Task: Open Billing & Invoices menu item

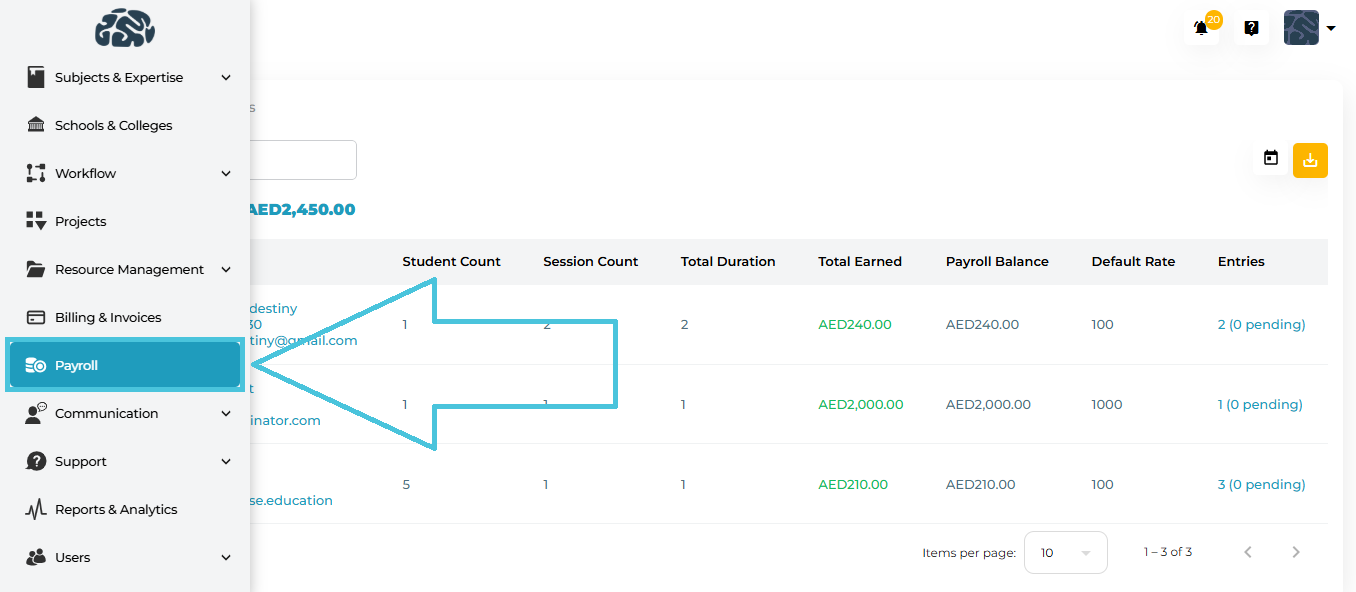Action: pyautogui.click(x=108, y=317)
